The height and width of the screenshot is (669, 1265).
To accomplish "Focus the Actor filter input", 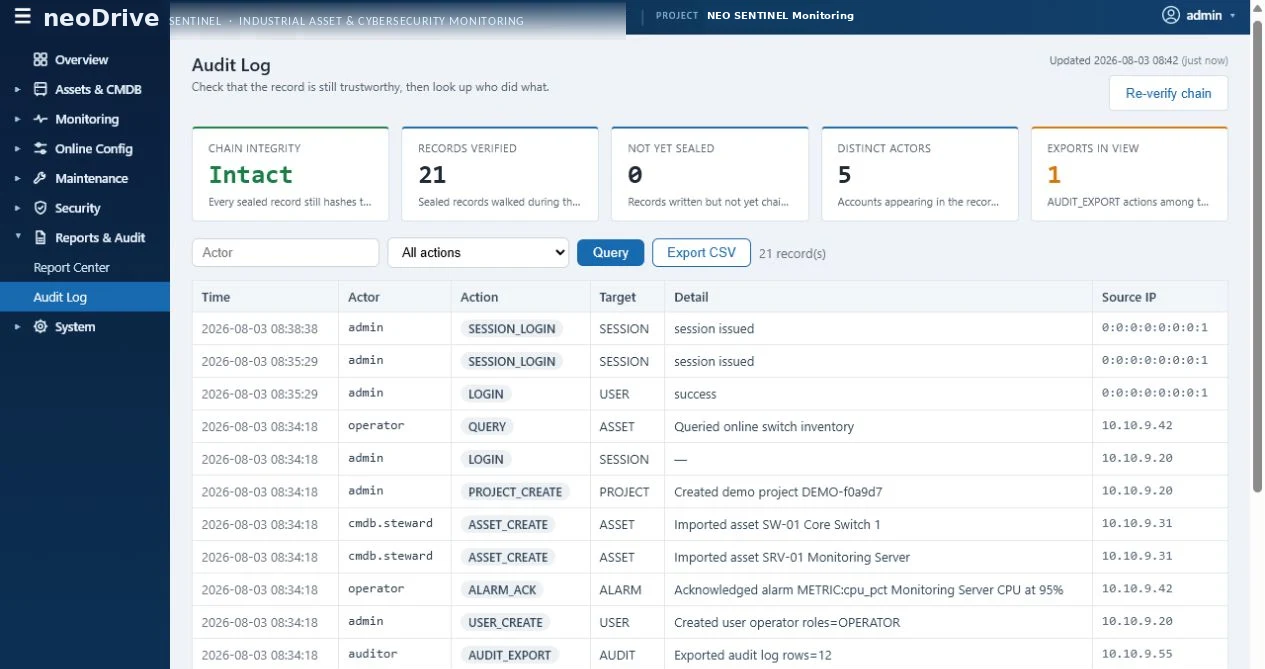I will pos(285,253).
